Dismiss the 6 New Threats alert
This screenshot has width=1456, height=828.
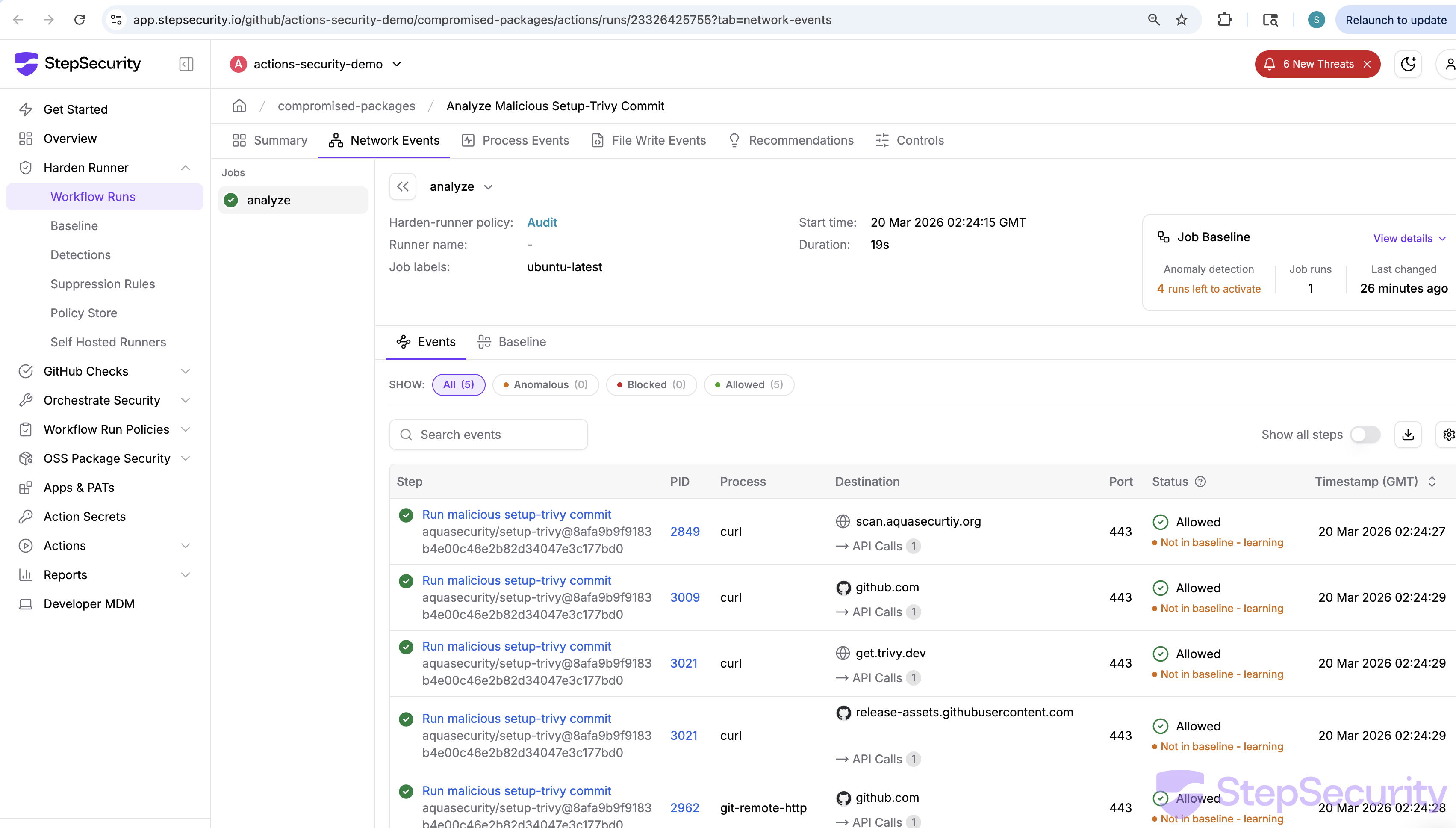click(x=1367, y=64)
